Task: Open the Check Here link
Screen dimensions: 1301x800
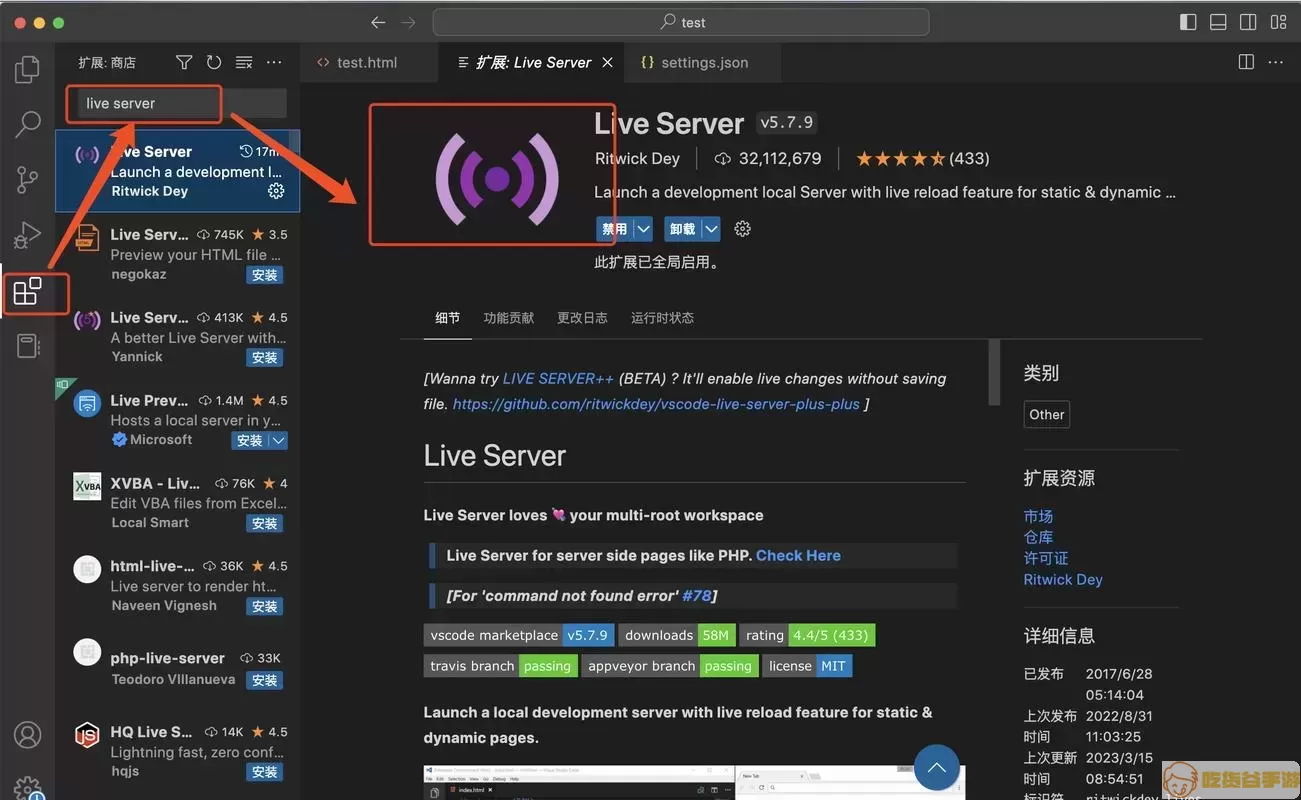Action: pyautogui.click(x=798, y=556)
